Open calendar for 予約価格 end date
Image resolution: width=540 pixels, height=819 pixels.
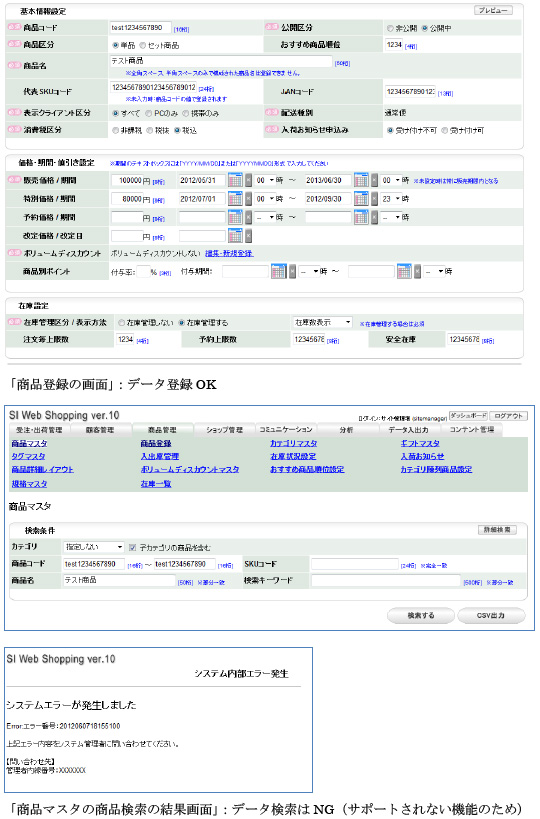[x=361, y=217]
